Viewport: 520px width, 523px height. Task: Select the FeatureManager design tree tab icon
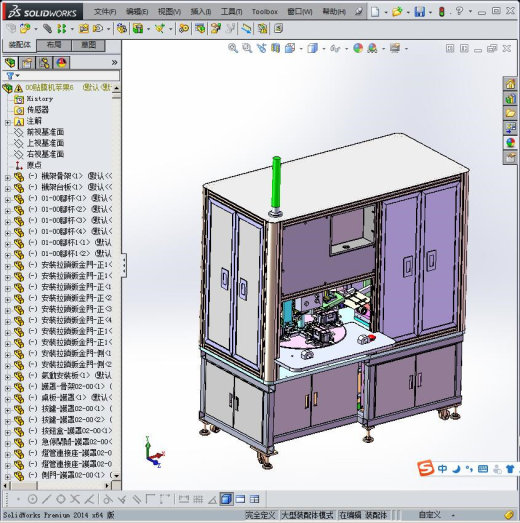pyautogui.click(x=10, y=63)
